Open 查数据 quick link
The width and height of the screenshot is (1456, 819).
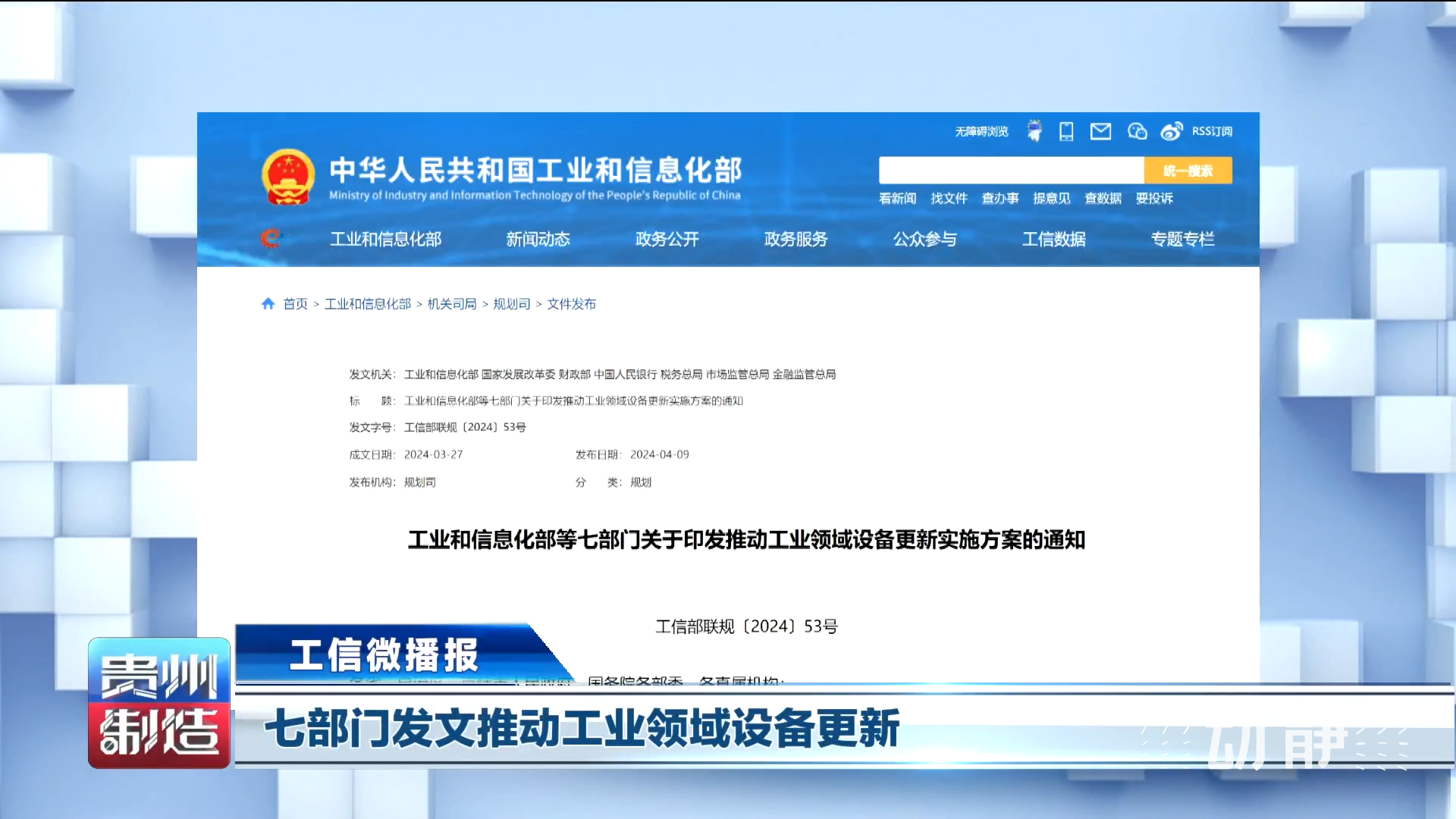1103,198
